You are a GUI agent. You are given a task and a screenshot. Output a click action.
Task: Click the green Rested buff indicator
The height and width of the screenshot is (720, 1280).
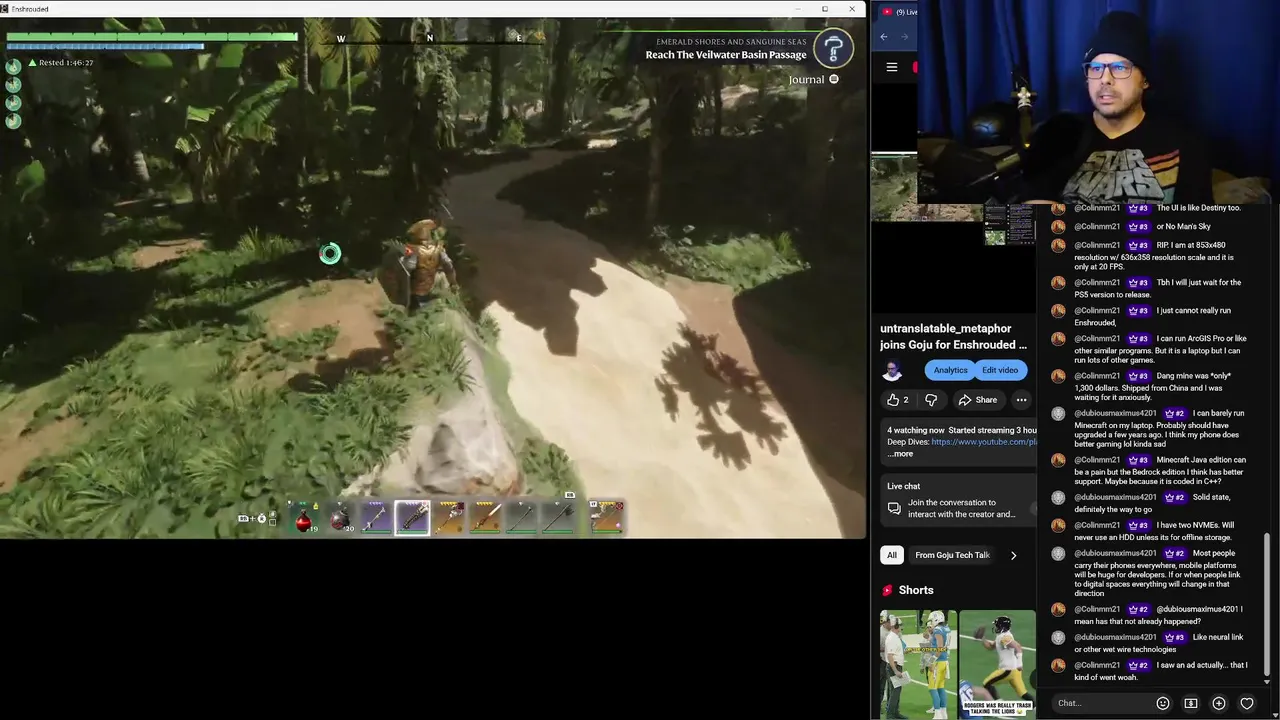[61, 63]
